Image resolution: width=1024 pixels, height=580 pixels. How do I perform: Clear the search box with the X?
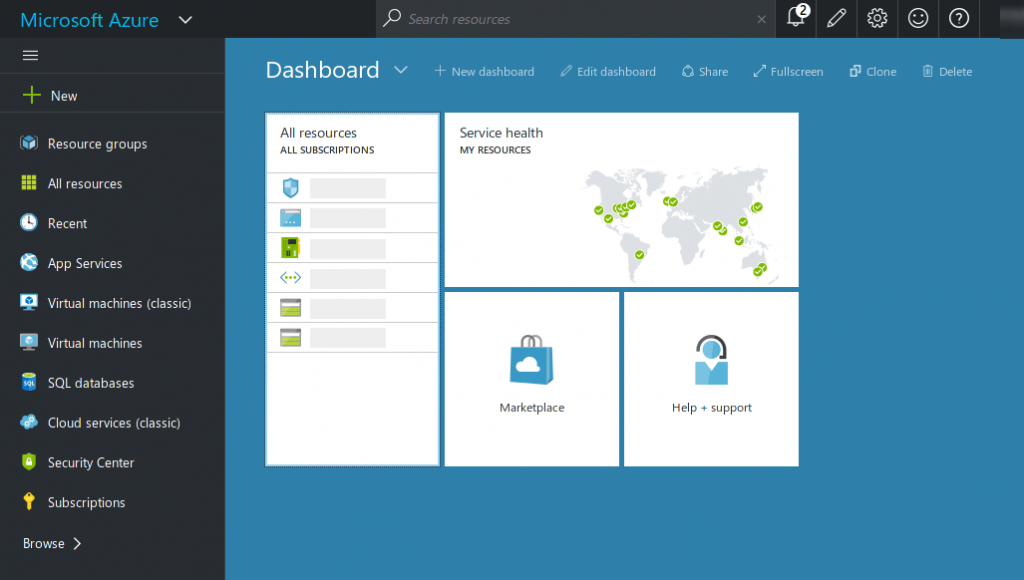tap(761, 20)
